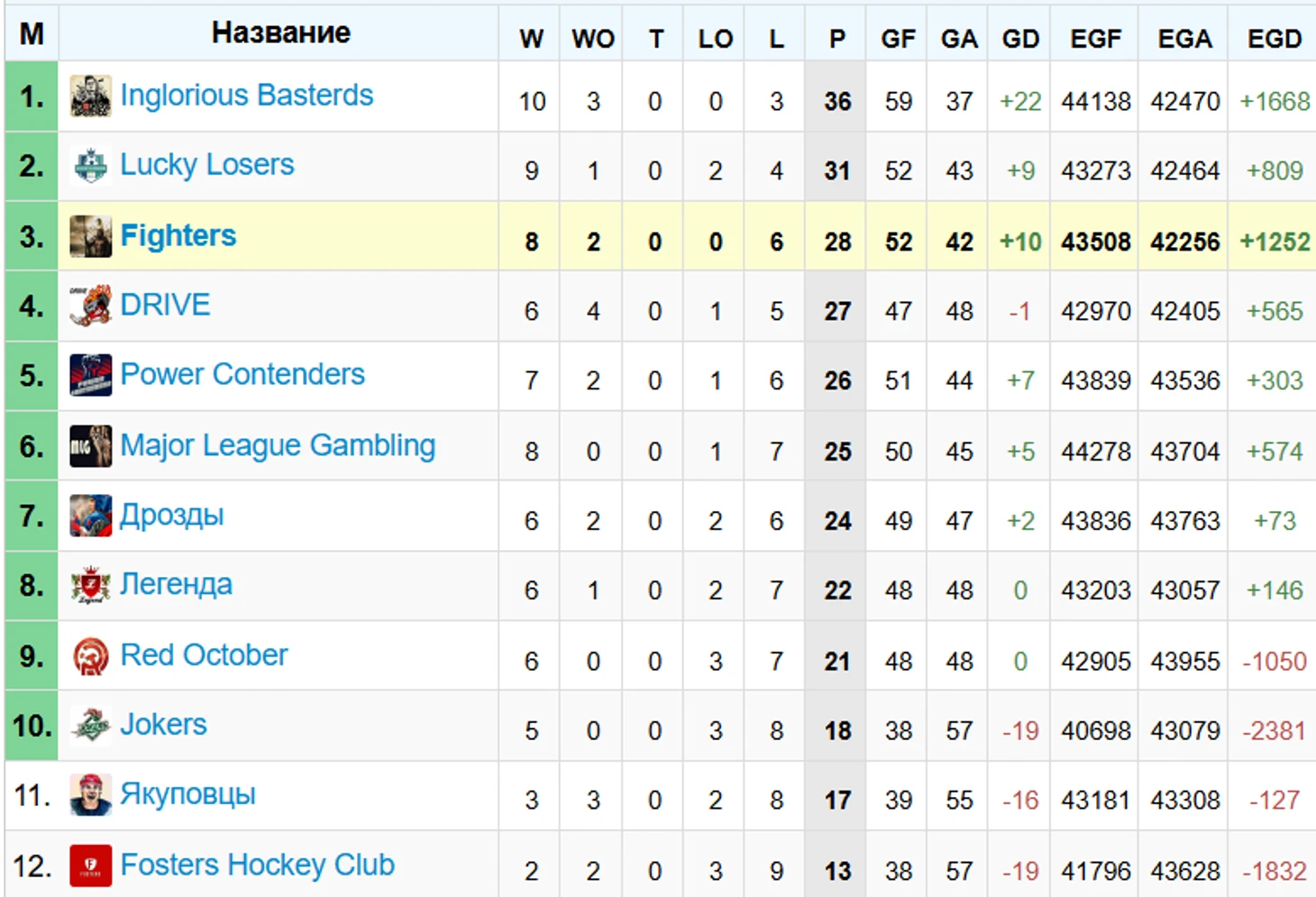Click the EGD column header
The height and width of the screenshot is (897, 1316).
tap(1274, 39)
